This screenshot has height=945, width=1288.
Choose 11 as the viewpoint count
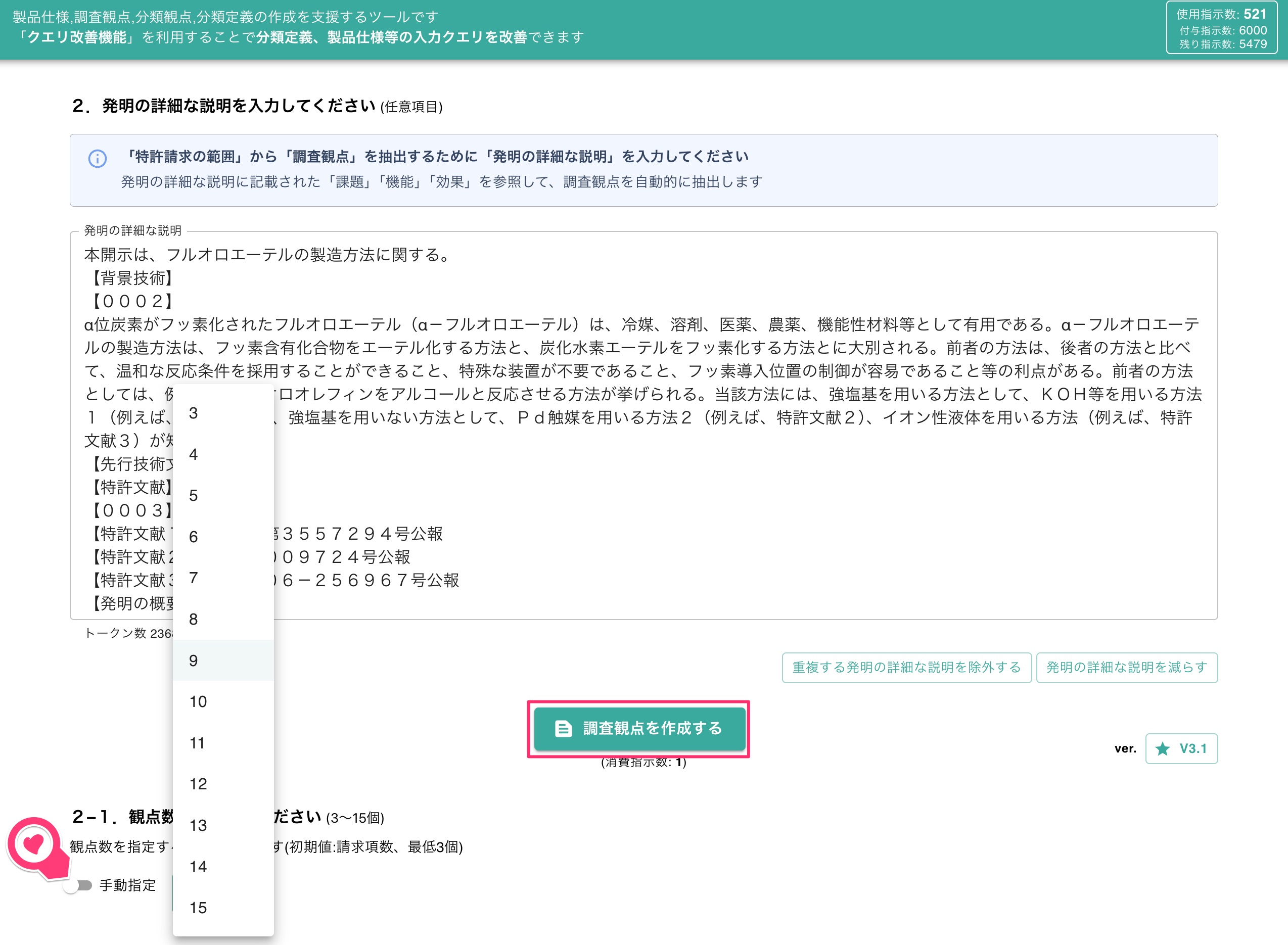click(223, 742)
